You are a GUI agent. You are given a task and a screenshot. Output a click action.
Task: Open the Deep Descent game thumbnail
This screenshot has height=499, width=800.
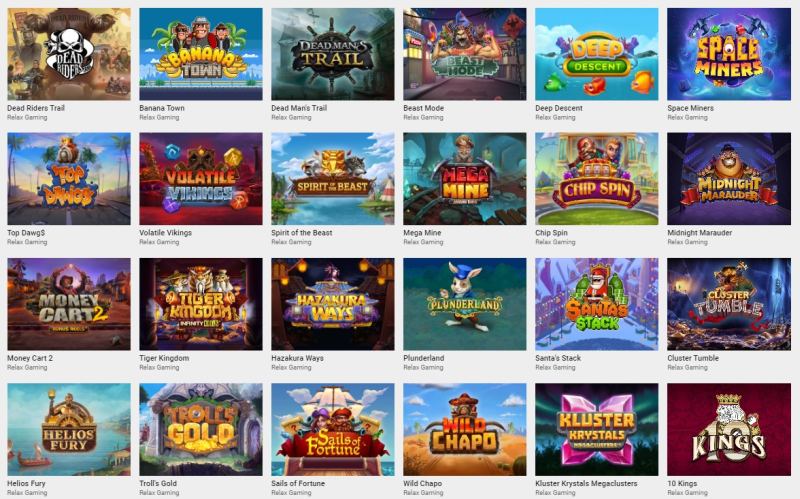coord(597,54)
